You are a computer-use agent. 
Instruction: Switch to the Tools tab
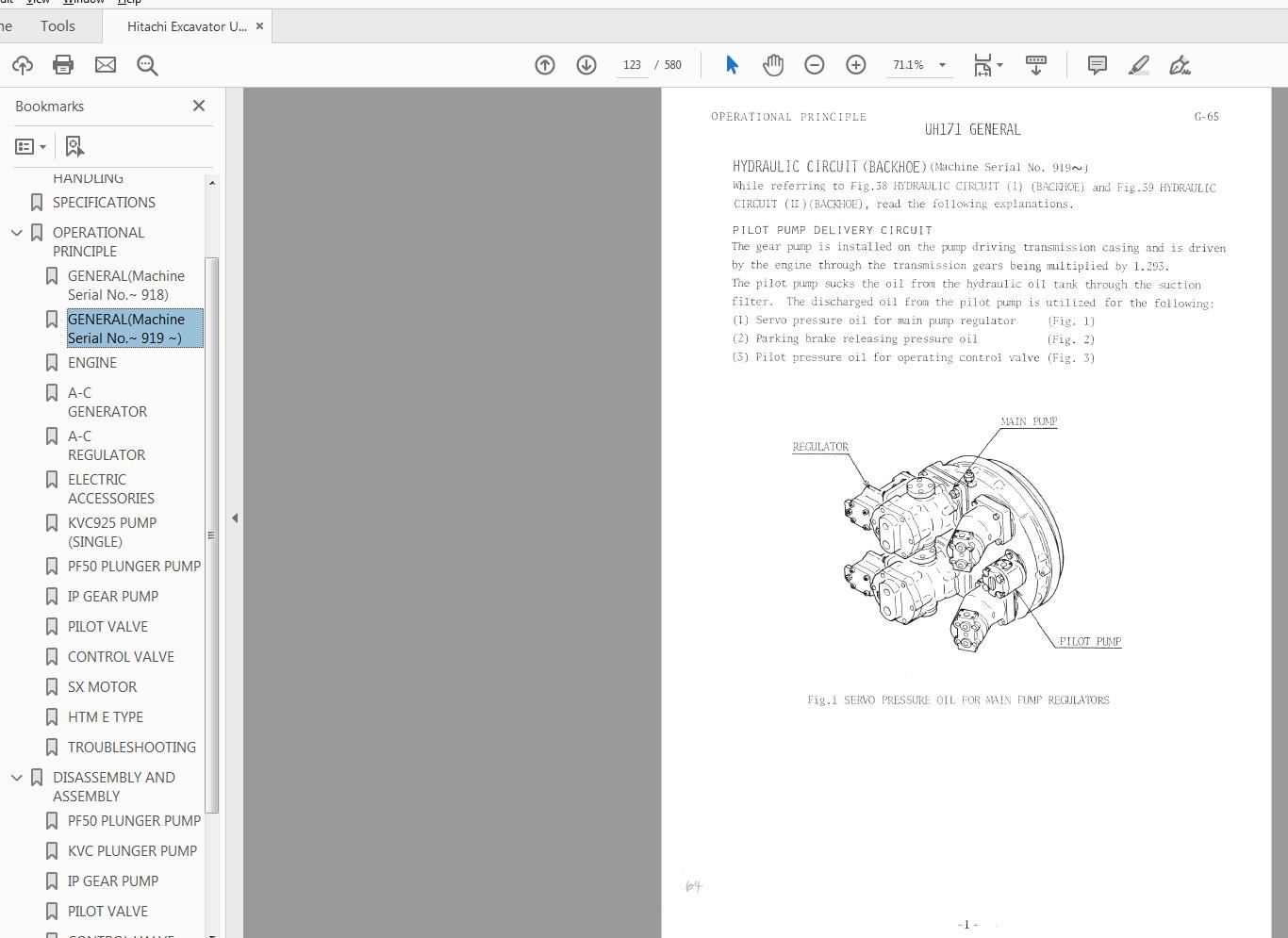pos(58,26)
